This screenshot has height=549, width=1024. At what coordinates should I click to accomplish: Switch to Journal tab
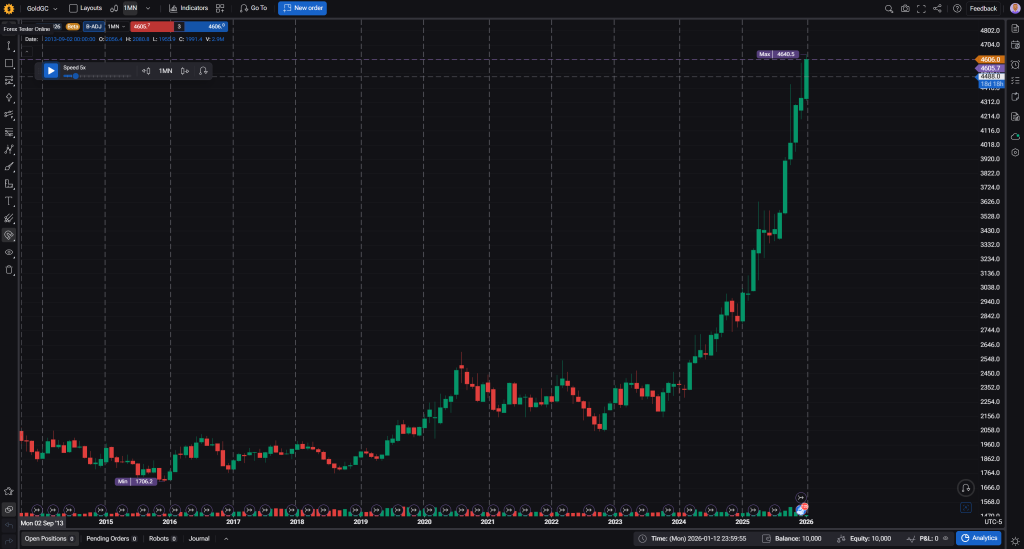[199, 539]
